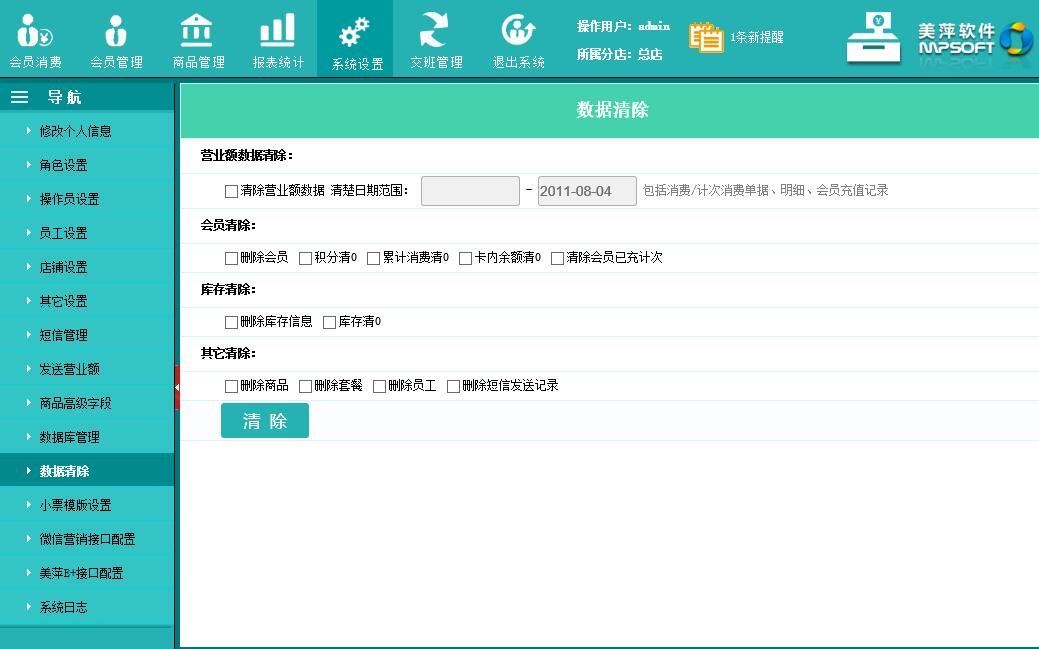Viewport: 1039px width, 649px height.
Task: Check the 删除短信发送记录 option
Action: coord(454,386)
